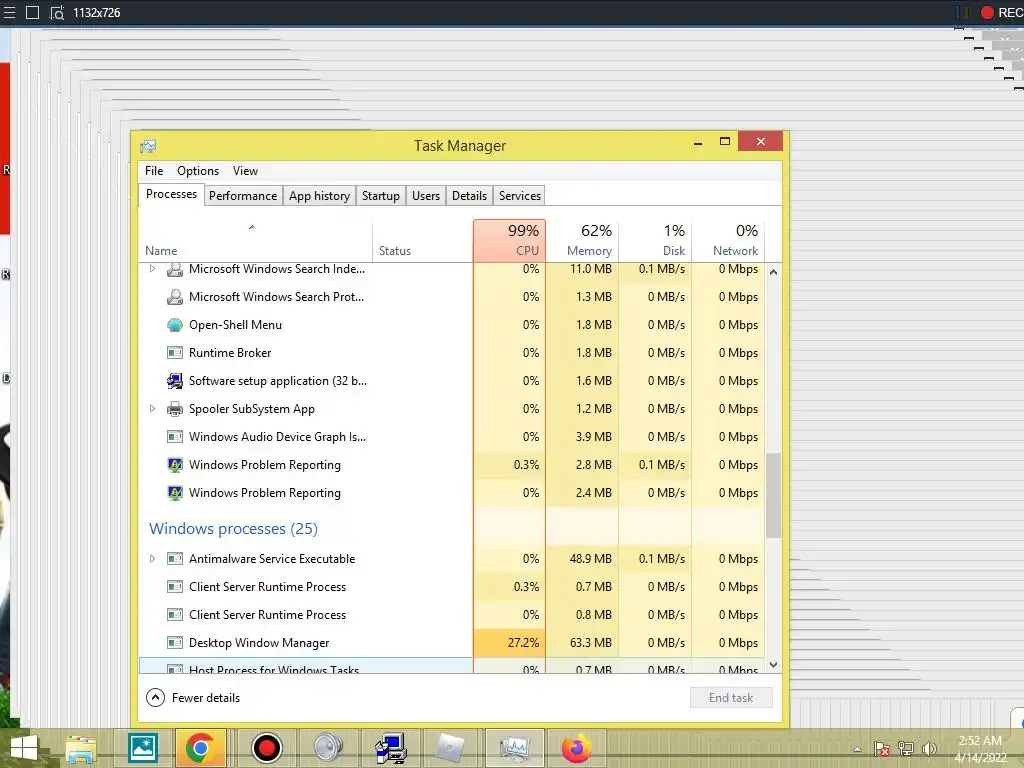Click the Open-Shell Menu process icon
Image resolution: width=1024 pixels, height=768 pixels.
click(x=174, y=325)
